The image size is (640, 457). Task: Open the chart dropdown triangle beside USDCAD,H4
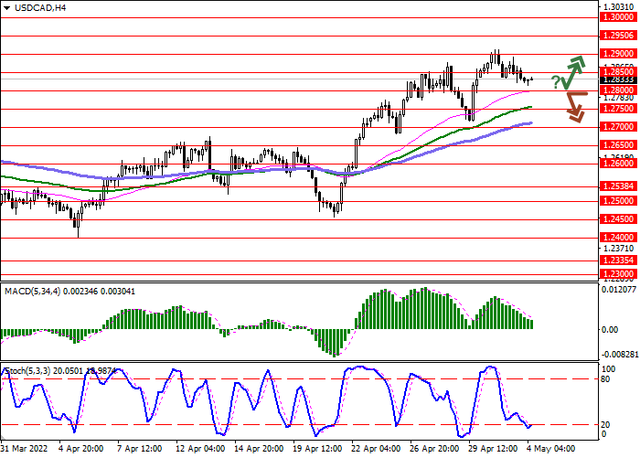coord(7,8)
